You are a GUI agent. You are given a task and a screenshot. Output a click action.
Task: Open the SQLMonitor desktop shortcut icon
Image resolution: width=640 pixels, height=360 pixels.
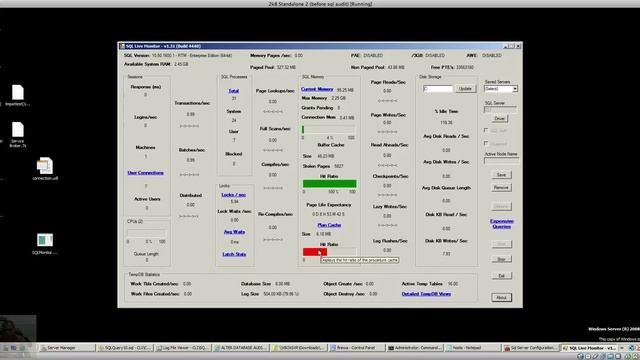[x=44, y=241]
